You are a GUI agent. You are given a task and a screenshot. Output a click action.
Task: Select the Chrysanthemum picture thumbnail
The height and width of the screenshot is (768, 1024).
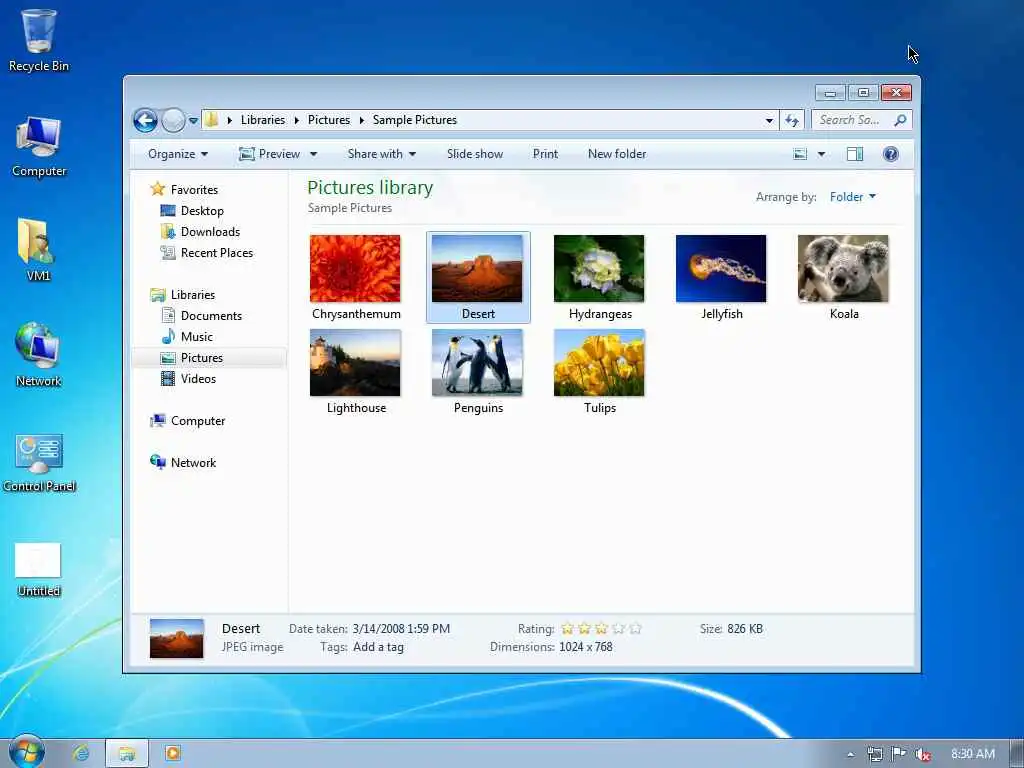(x=356, y=278)
